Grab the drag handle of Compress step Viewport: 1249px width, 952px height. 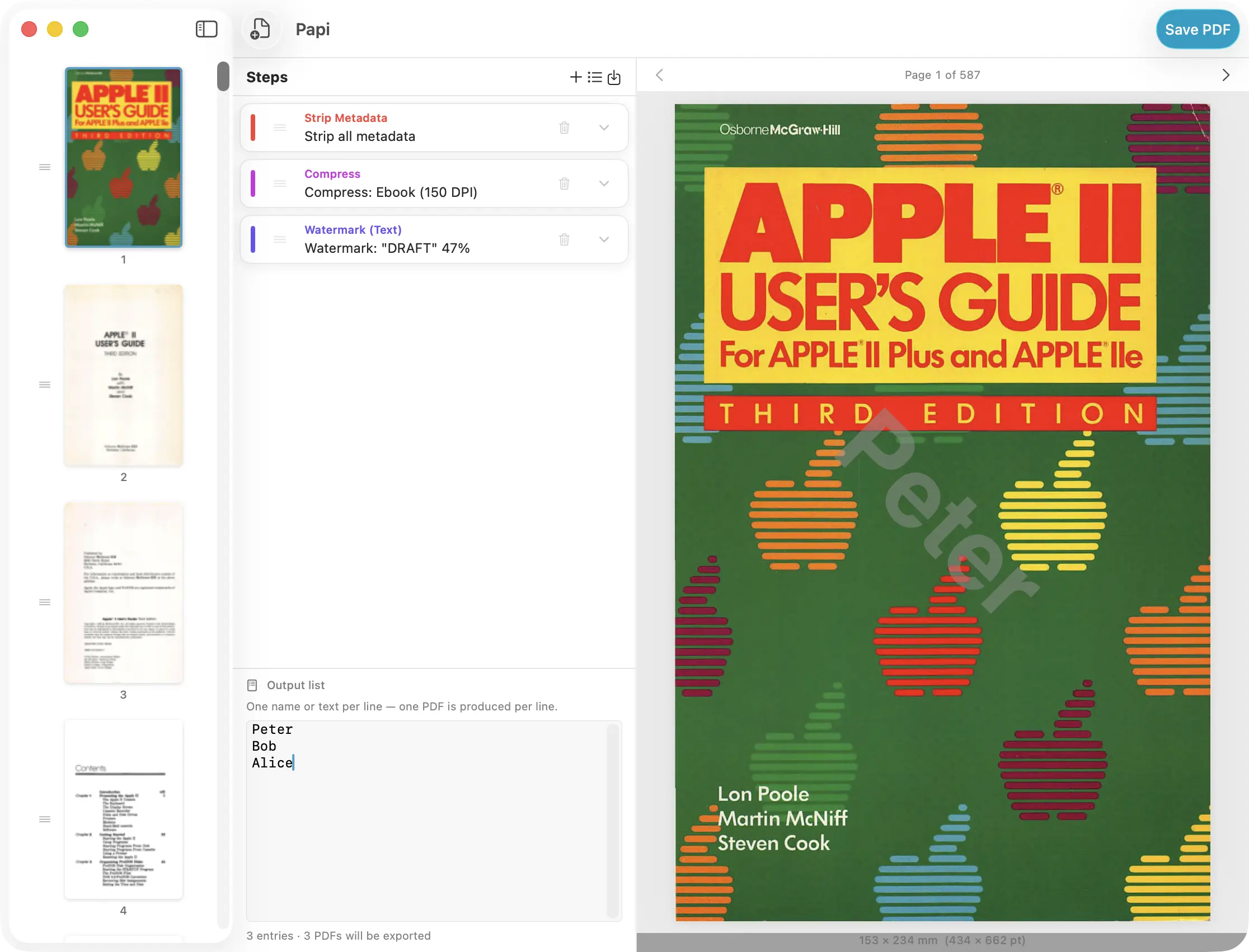pos(280,183)
